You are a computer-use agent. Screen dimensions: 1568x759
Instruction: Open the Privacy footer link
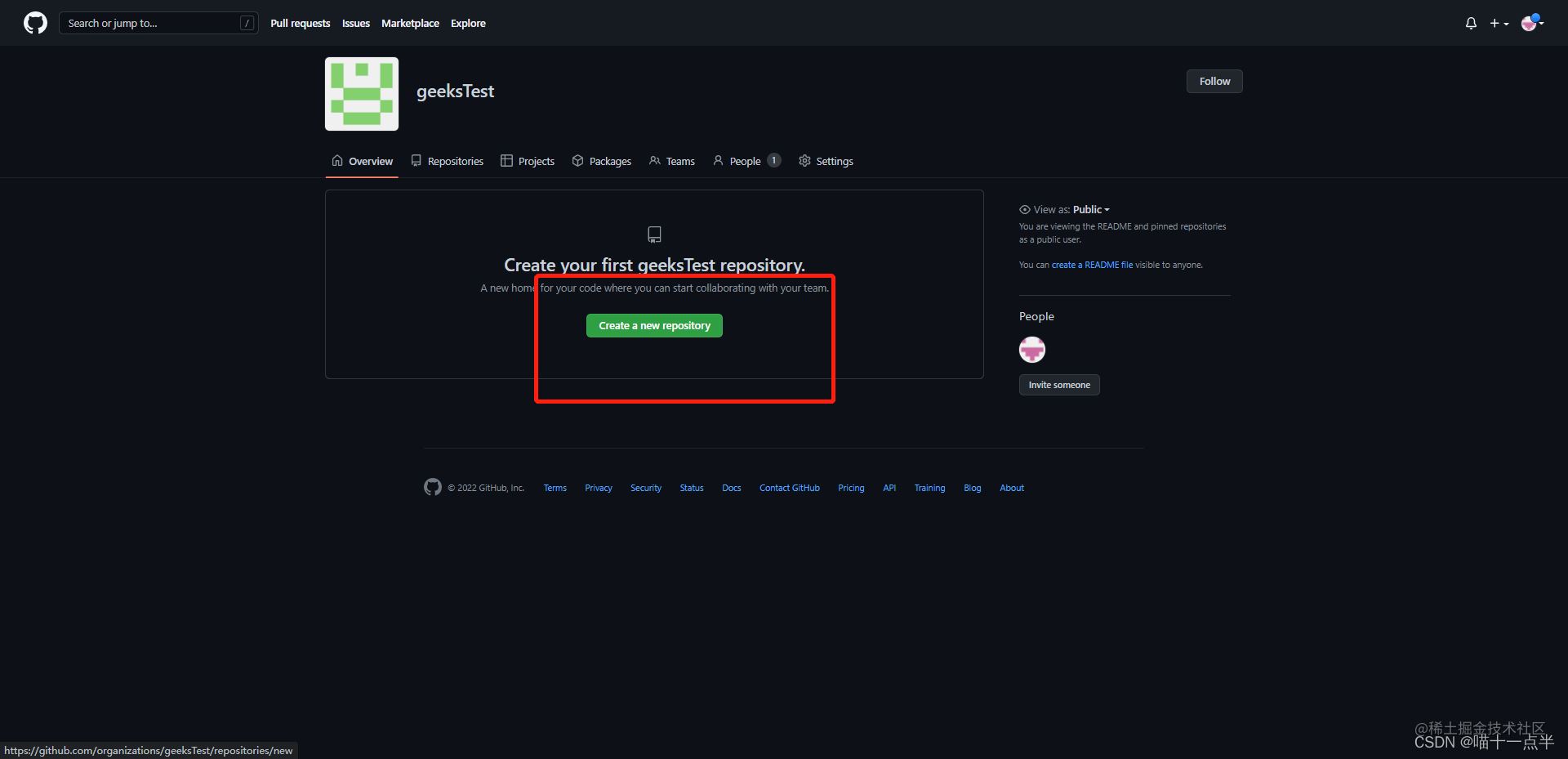[x=599, y=488]
